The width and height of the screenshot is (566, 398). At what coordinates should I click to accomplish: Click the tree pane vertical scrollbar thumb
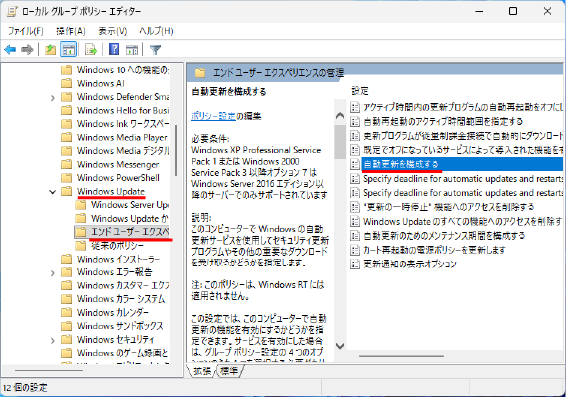coord(176,150)
